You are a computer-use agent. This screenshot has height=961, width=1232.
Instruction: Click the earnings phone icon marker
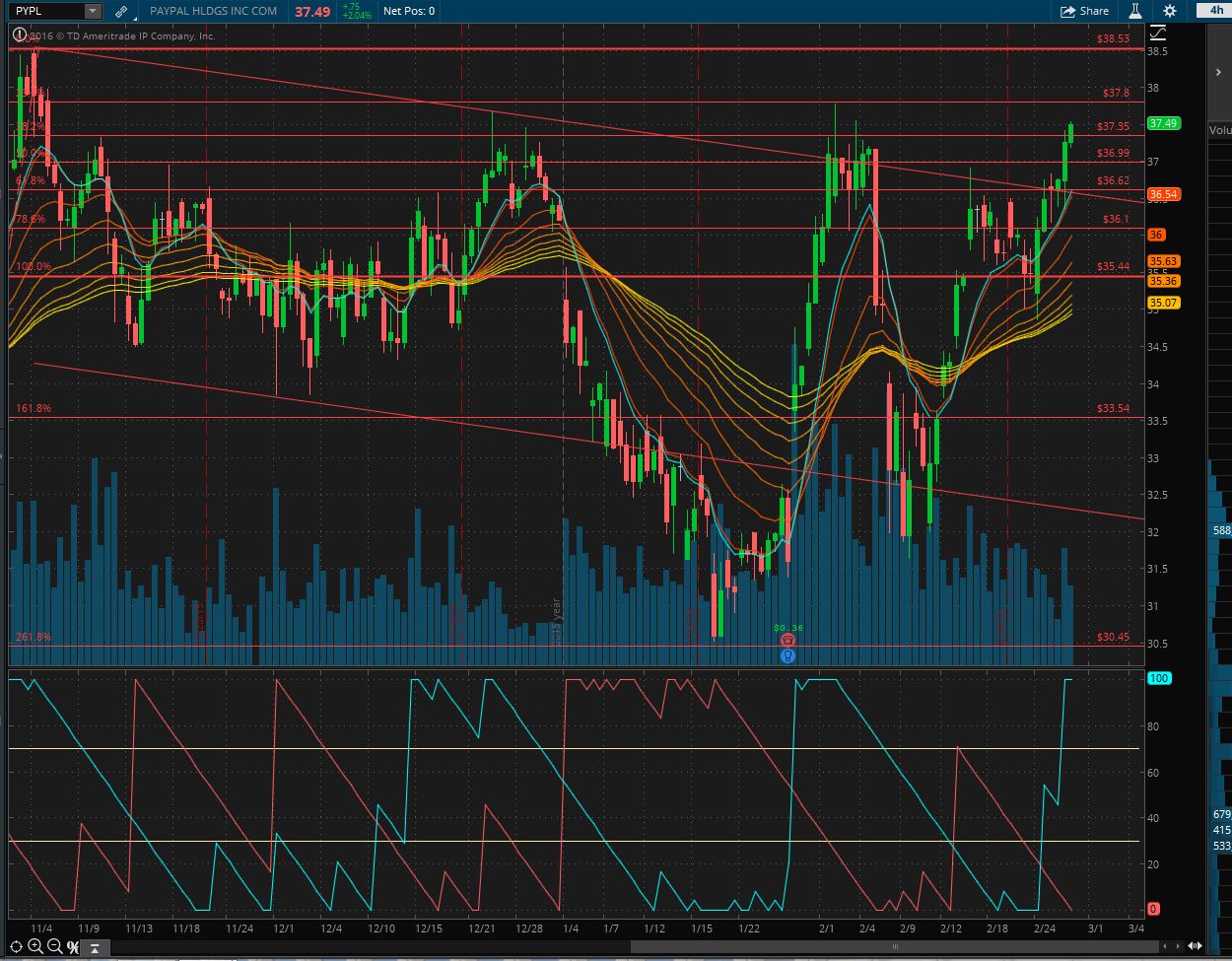[x=787, y=640]
